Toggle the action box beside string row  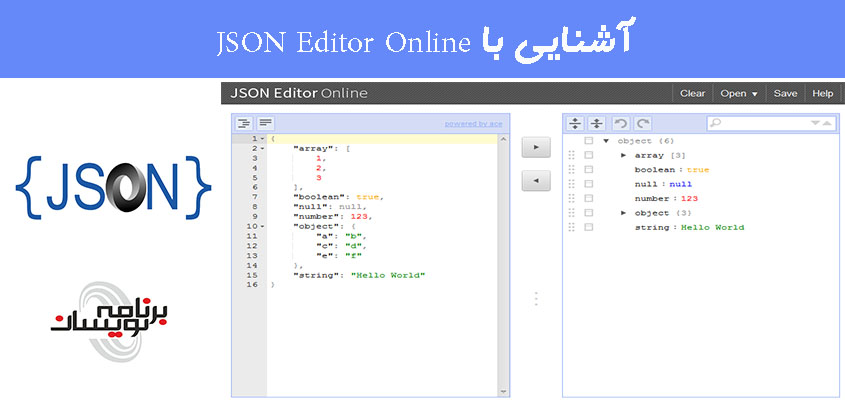click(589, 228)
